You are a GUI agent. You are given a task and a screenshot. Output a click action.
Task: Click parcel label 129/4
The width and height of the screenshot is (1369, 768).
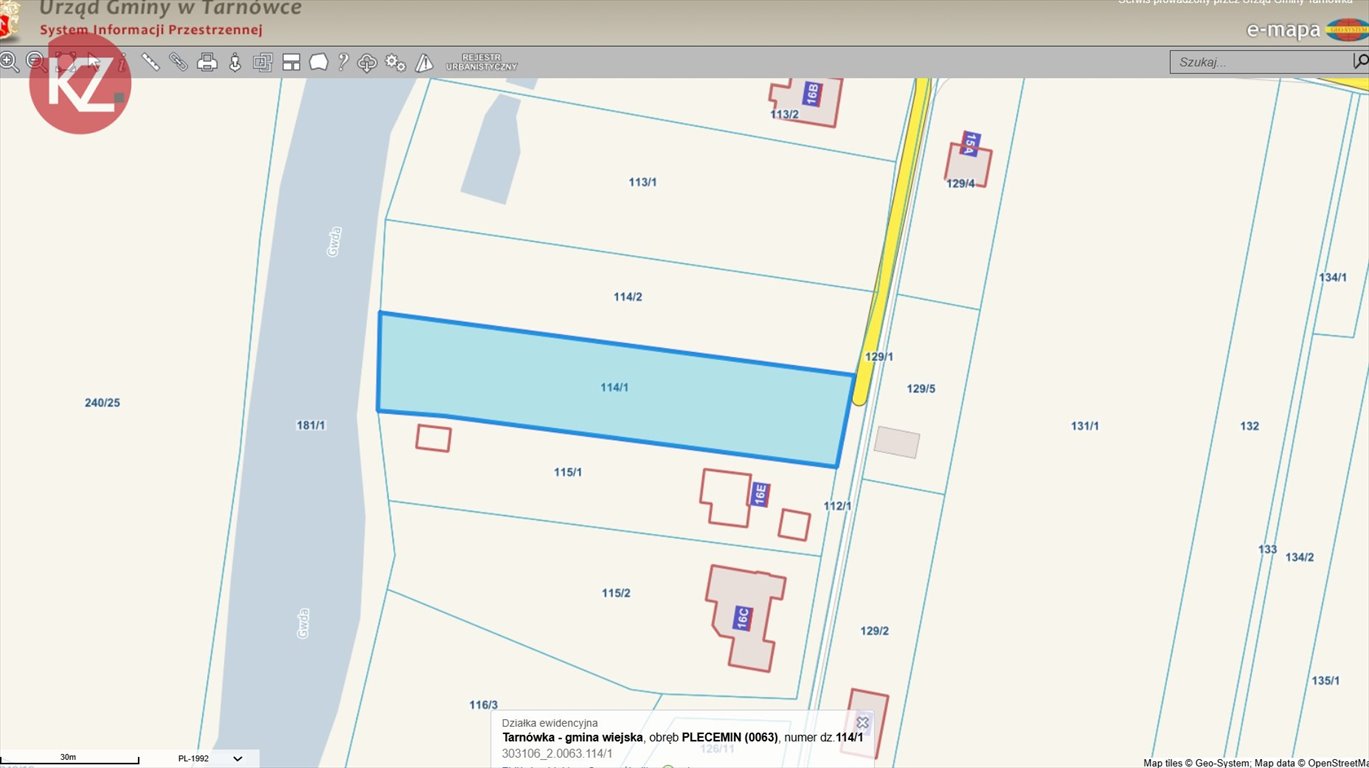click(x=961, y=183)
